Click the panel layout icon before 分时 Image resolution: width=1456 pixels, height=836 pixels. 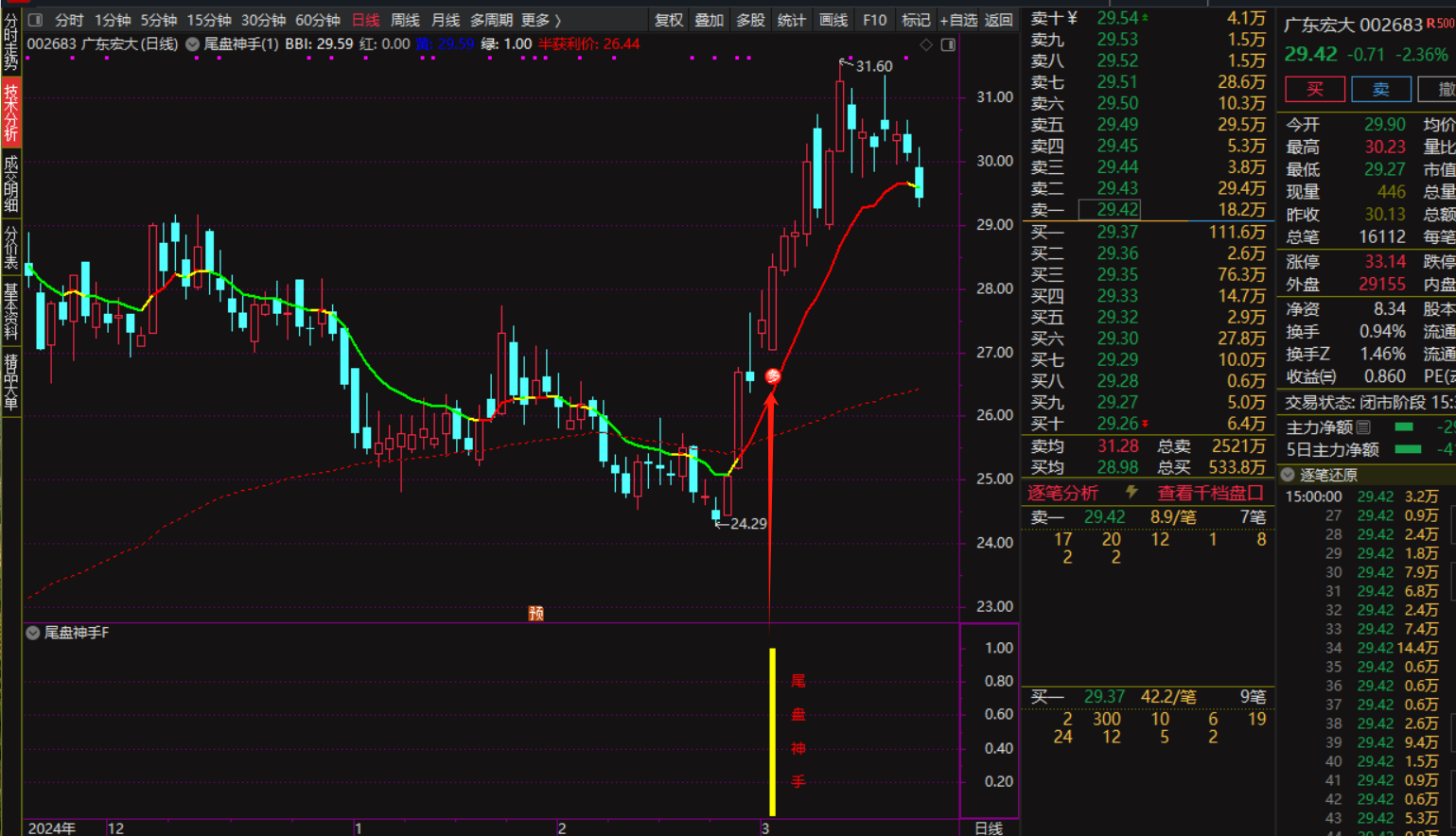(x=35, y=20)
